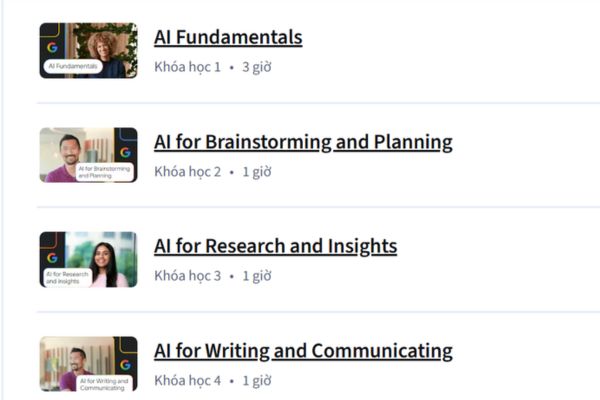The width and height of the screenshot is (600, 400).
Task: Open AI for Research and Insights course
Action: tap(275, 246)
